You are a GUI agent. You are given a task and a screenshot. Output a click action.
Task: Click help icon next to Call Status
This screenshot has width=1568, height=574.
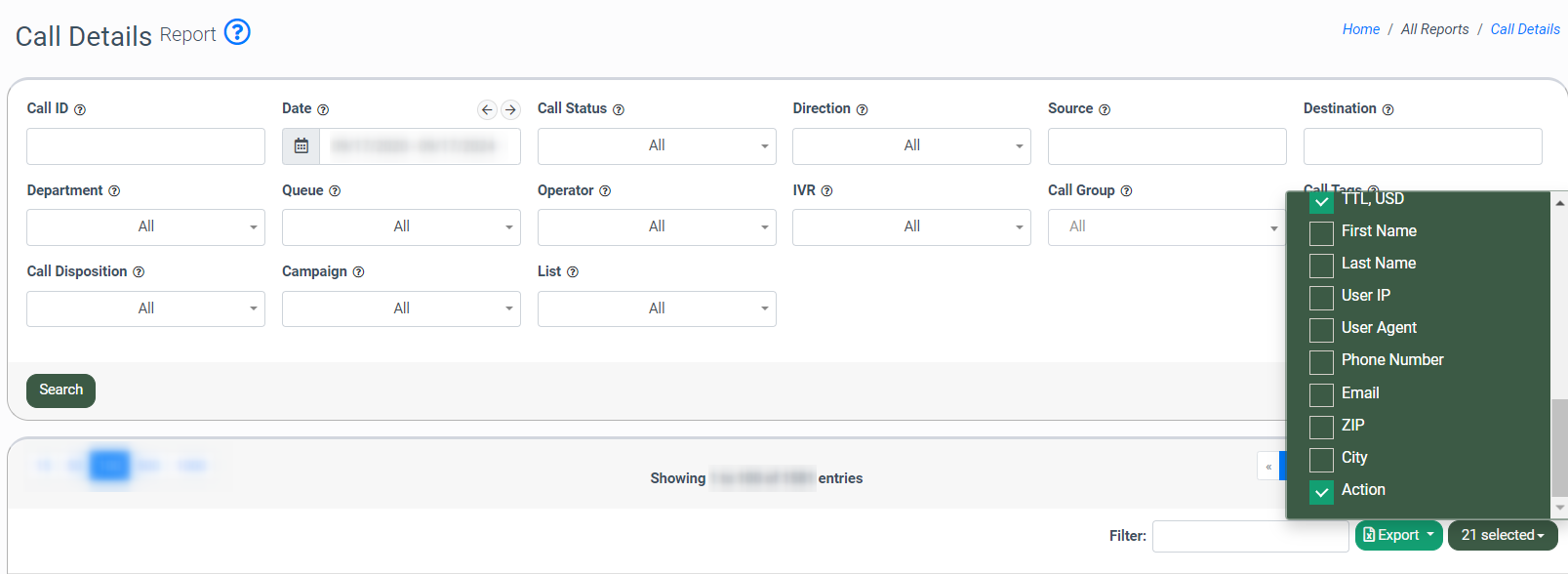pyautogui.click(x=619, y=109)
